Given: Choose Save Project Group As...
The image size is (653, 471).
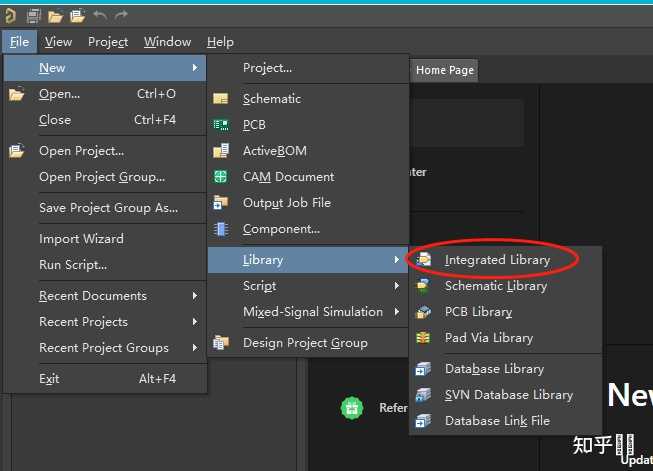Looking at the screenshot, I should (105, 208).
